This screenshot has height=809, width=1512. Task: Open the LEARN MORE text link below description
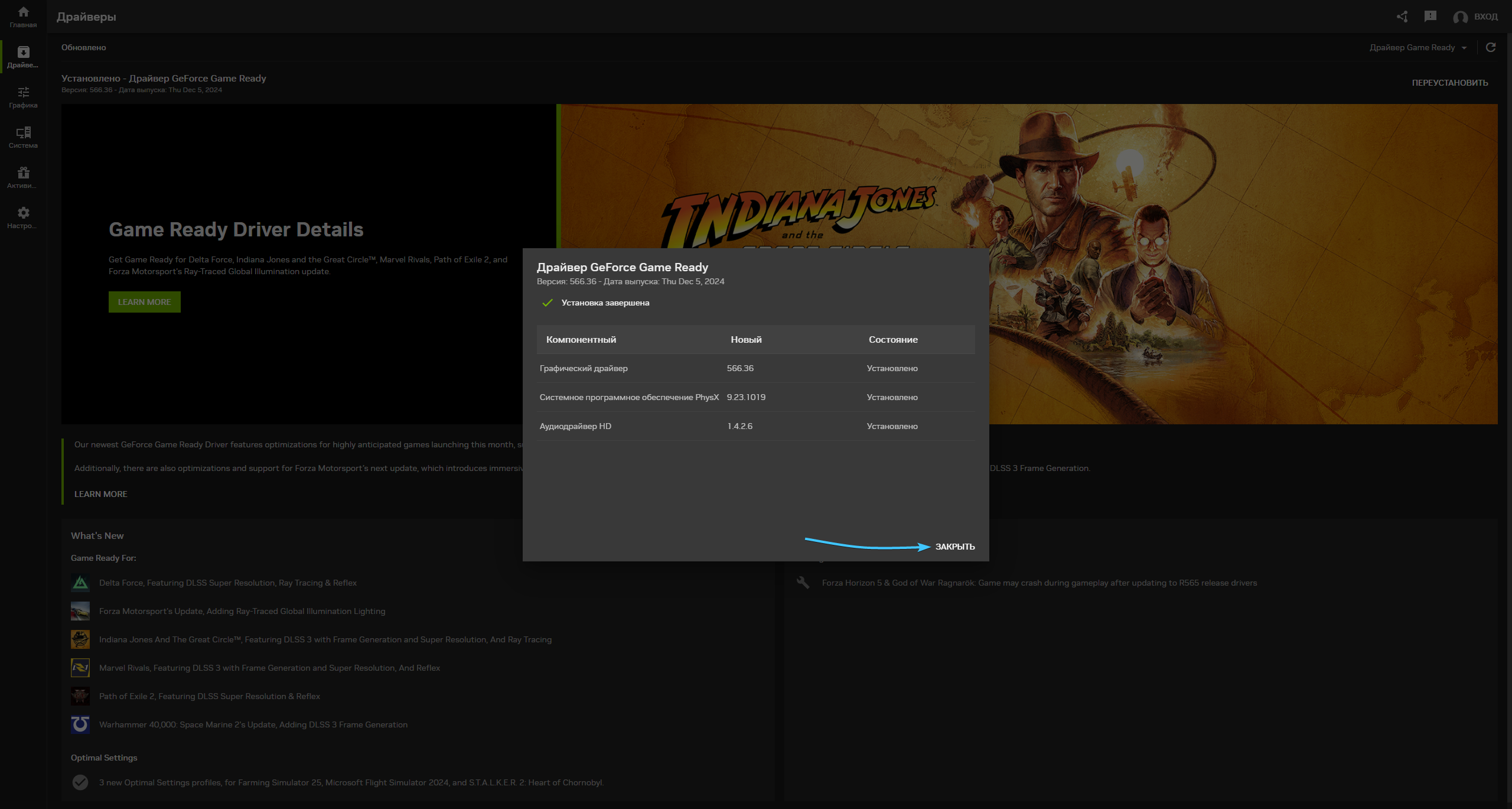click(x=101, y=494)
